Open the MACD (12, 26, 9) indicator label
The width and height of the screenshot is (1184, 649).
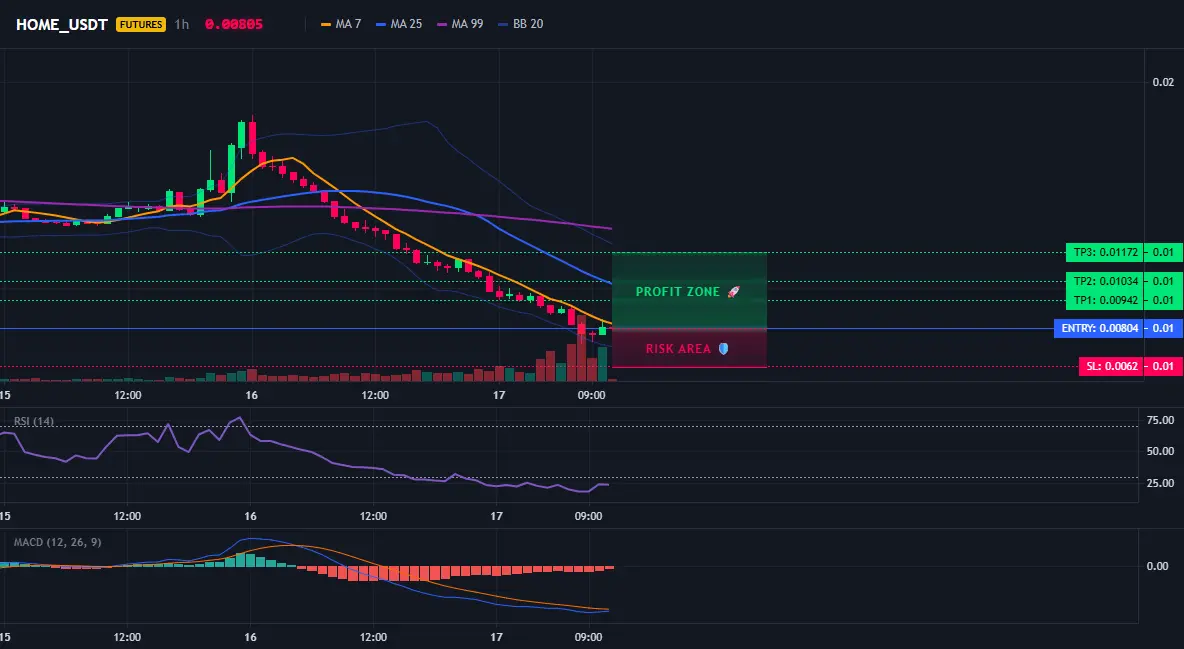(57, 542)
